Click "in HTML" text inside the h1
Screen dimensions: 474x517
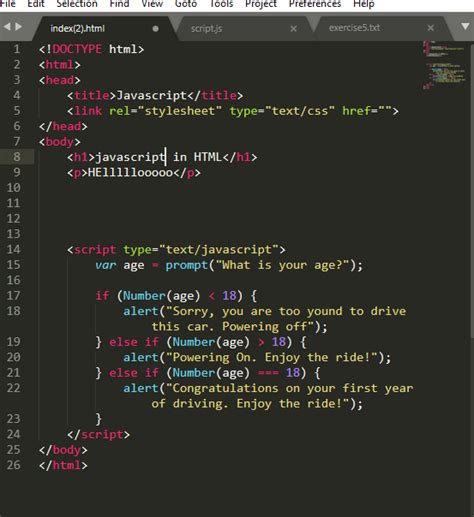point(197,157)
